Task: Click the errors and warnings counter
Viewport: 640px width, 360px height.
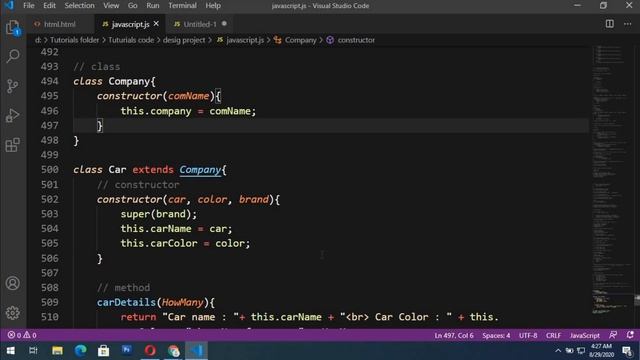Action: tap(22, 335)
